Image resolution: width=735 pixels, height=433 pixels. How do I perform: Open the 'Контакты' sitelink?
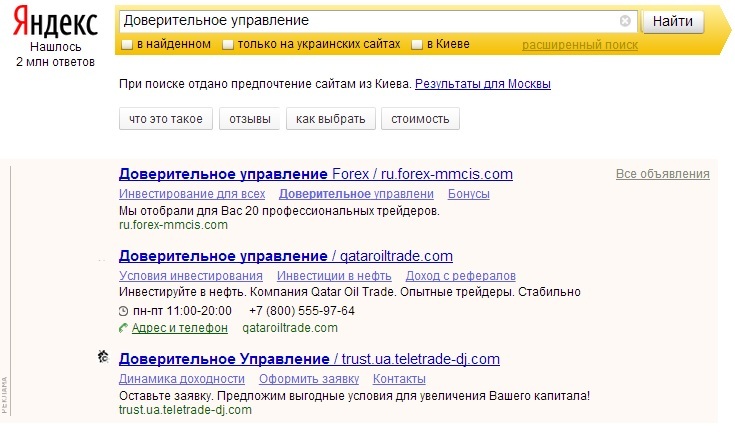(399, 379)
